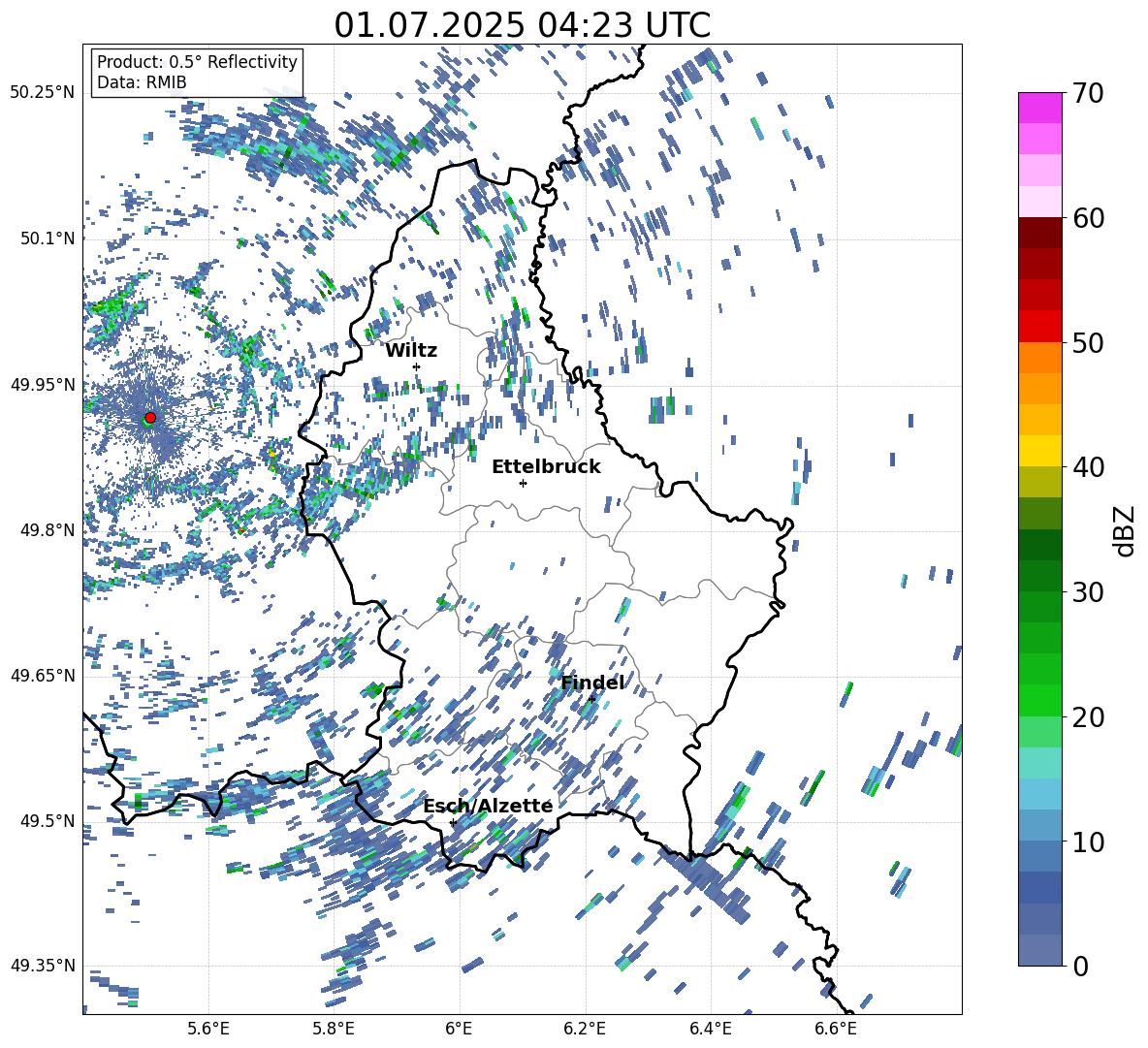Click the latitude label 49.65°N
The height and width of the screenshot is (1048, 1148).
click(x=42, y=675)
